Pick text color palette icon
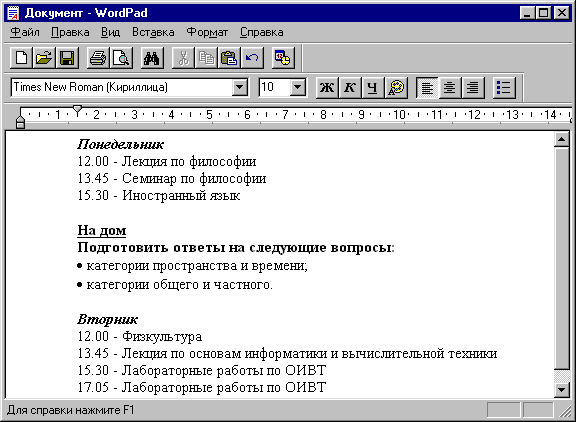 [396, 88]
